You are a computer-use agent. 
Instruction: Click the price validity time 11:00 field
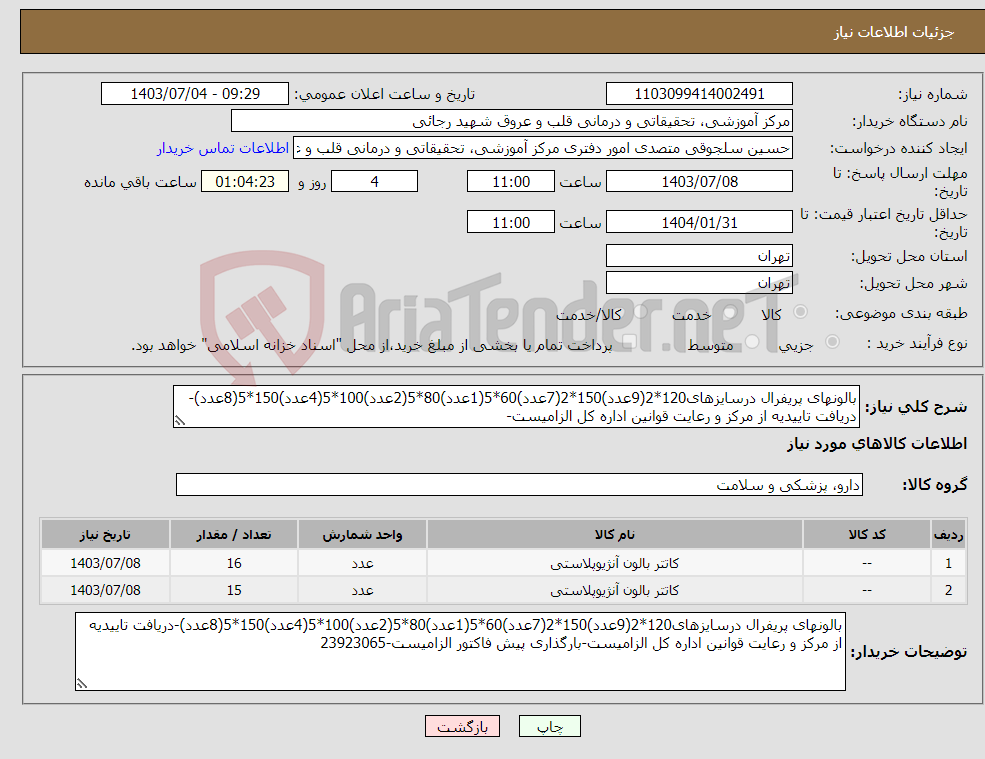pos(511,222)
